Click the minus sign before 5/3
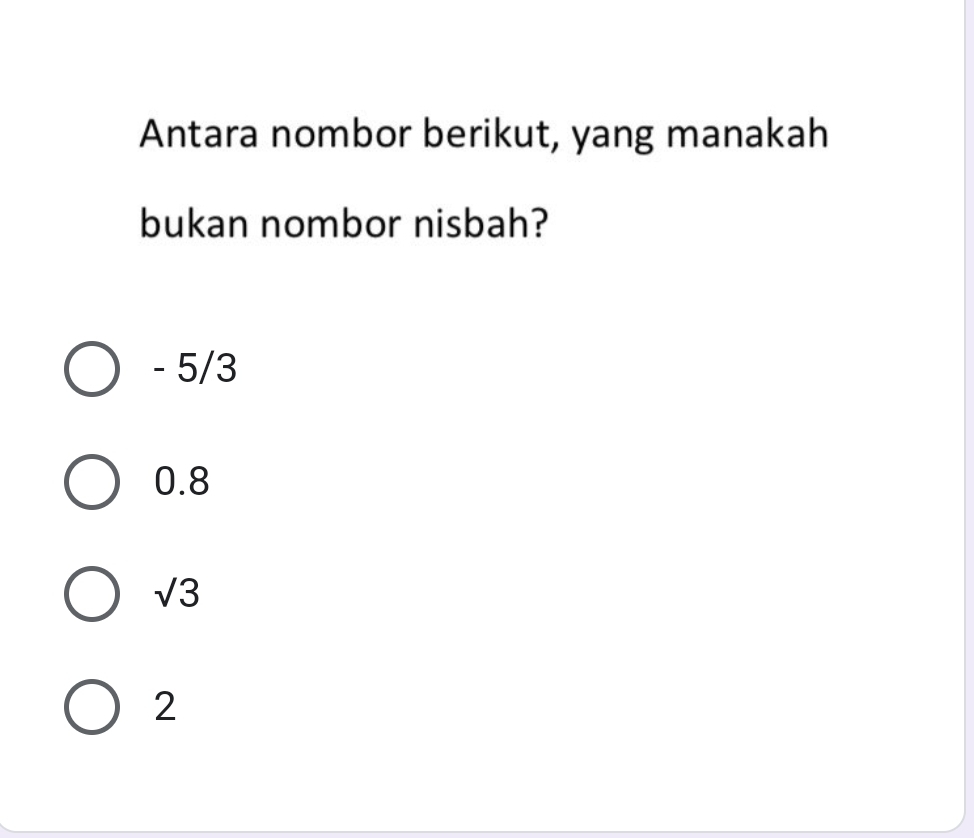The height and width of the screenshot is (838, 974). 160,372
